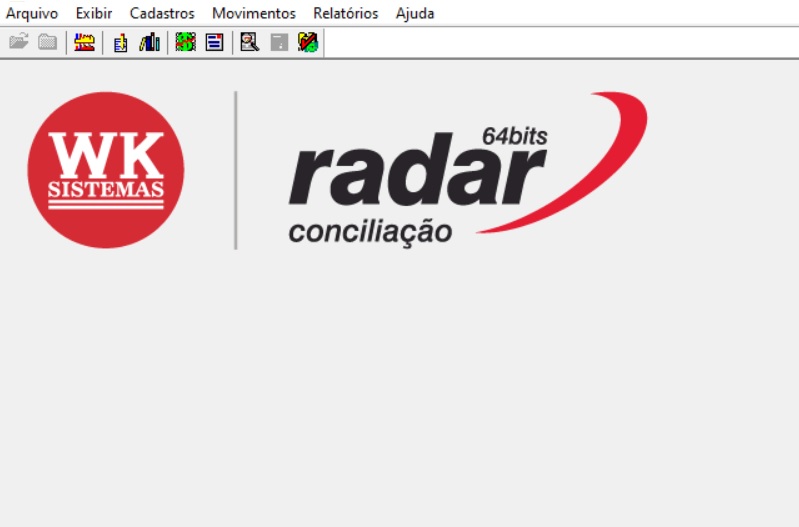
Task: Click the green dollar sign toolbar icon
Action: 185,42
